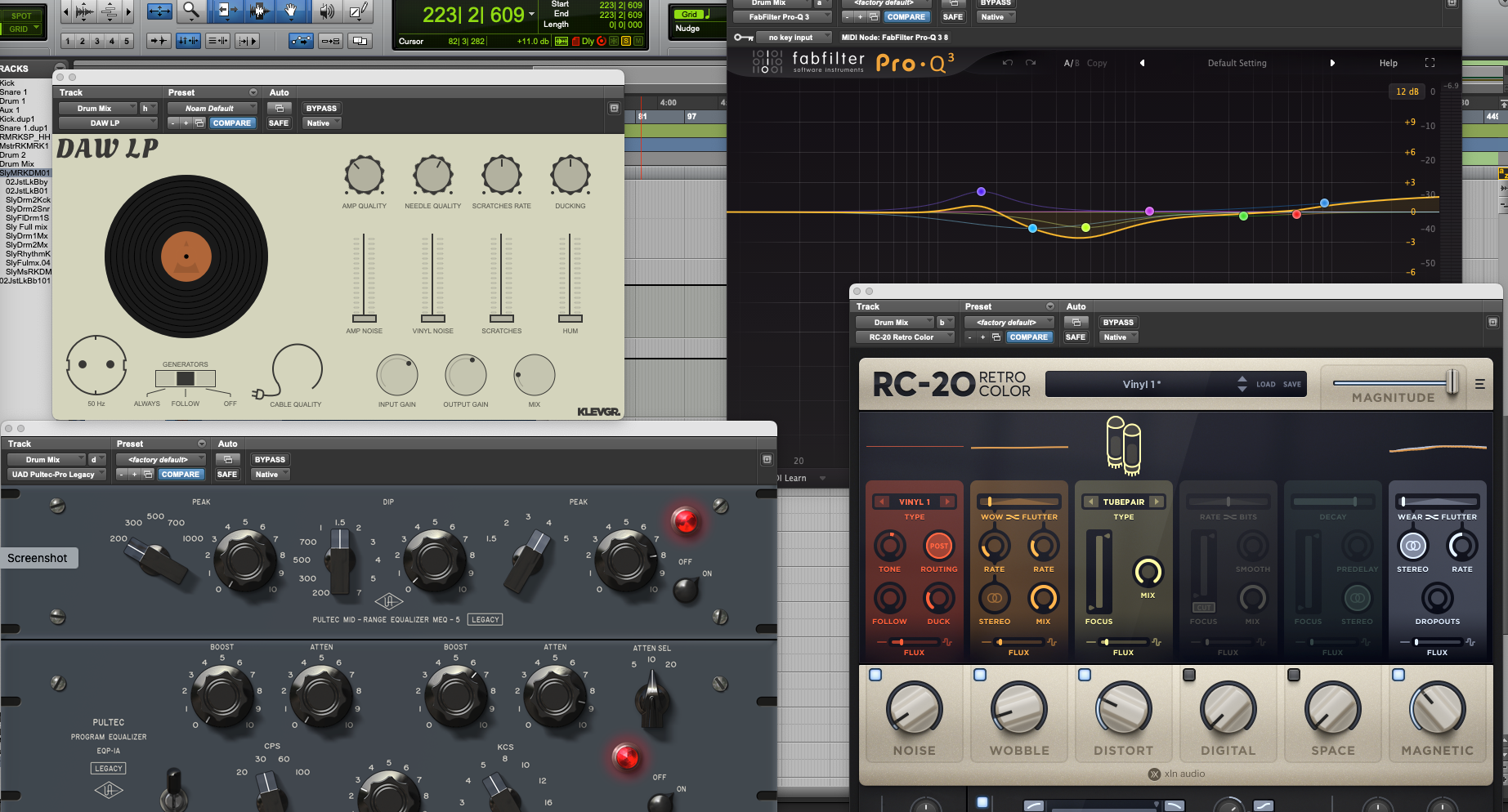Image resolution: width=1508 pixels, height=812 pixels.
Task: Select the Trim tool in the edit toolbar
Action: point(228,11)
